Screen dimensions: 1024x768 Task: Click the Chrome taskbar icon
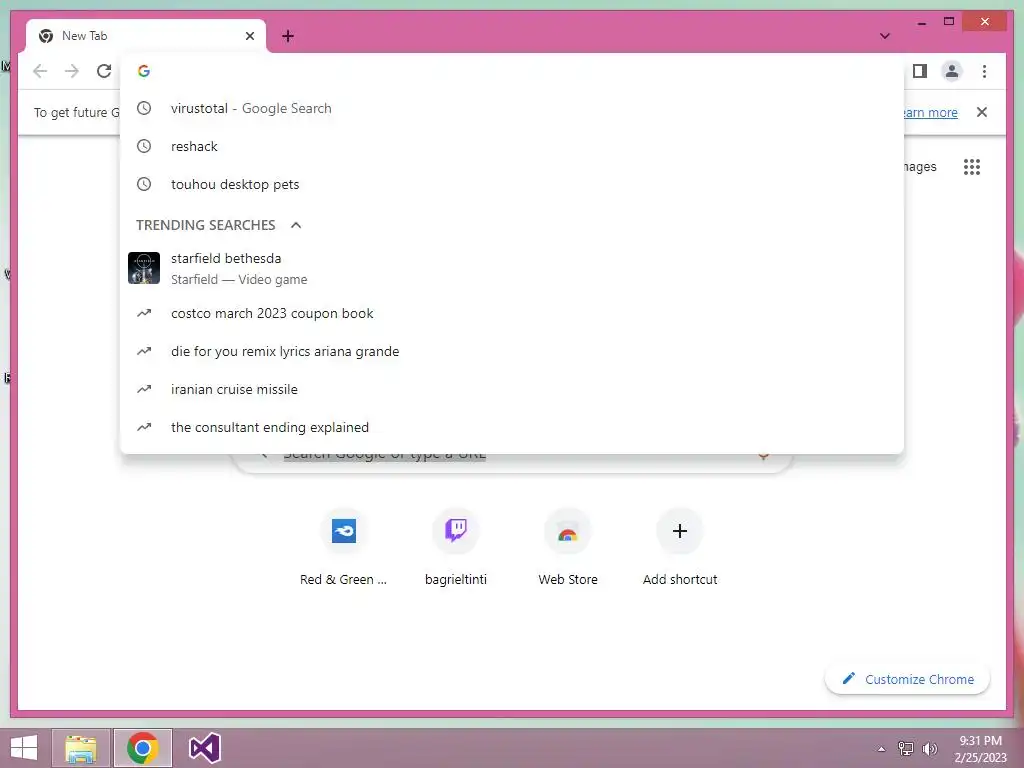click(143, 748)
